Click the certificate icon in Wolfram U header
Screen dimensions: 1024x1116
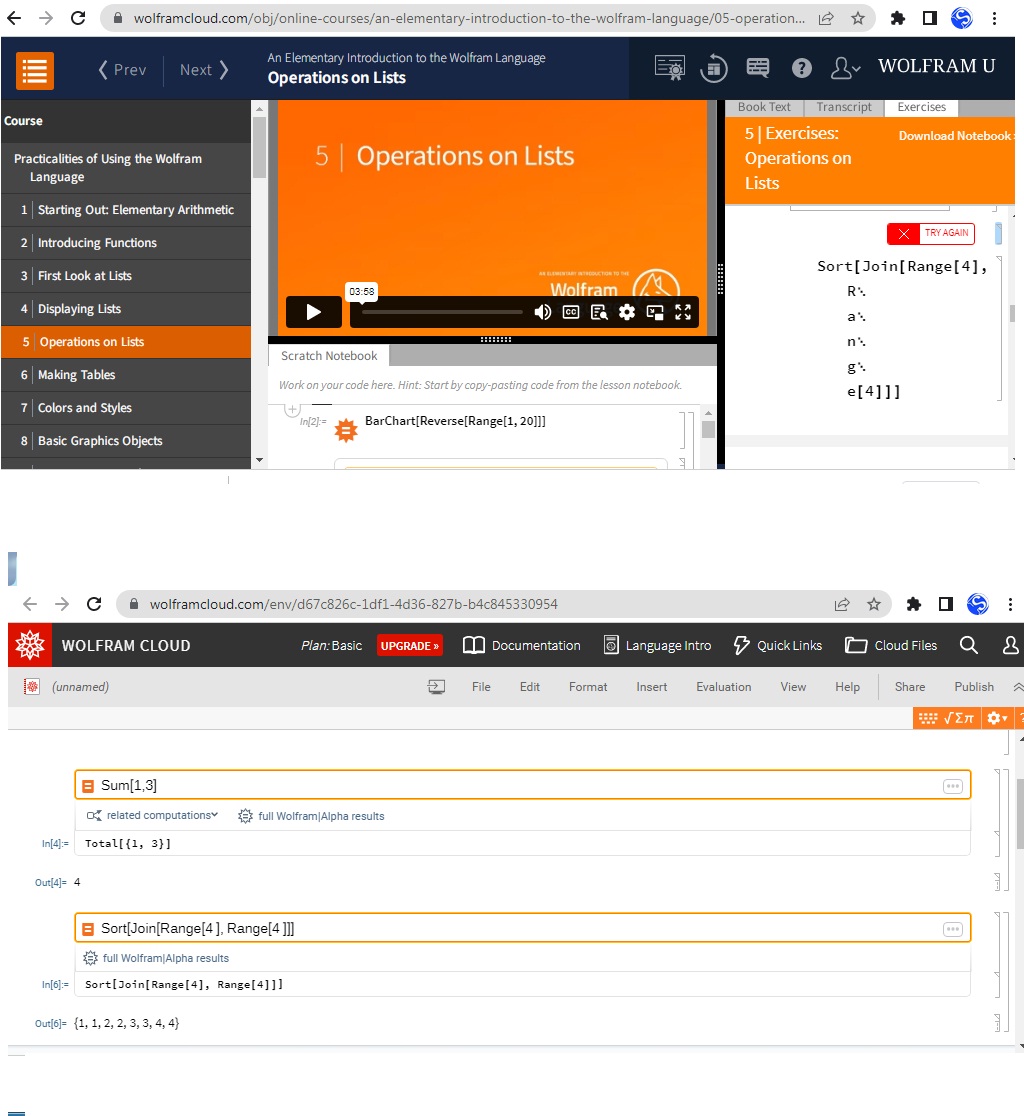(670, 68)
